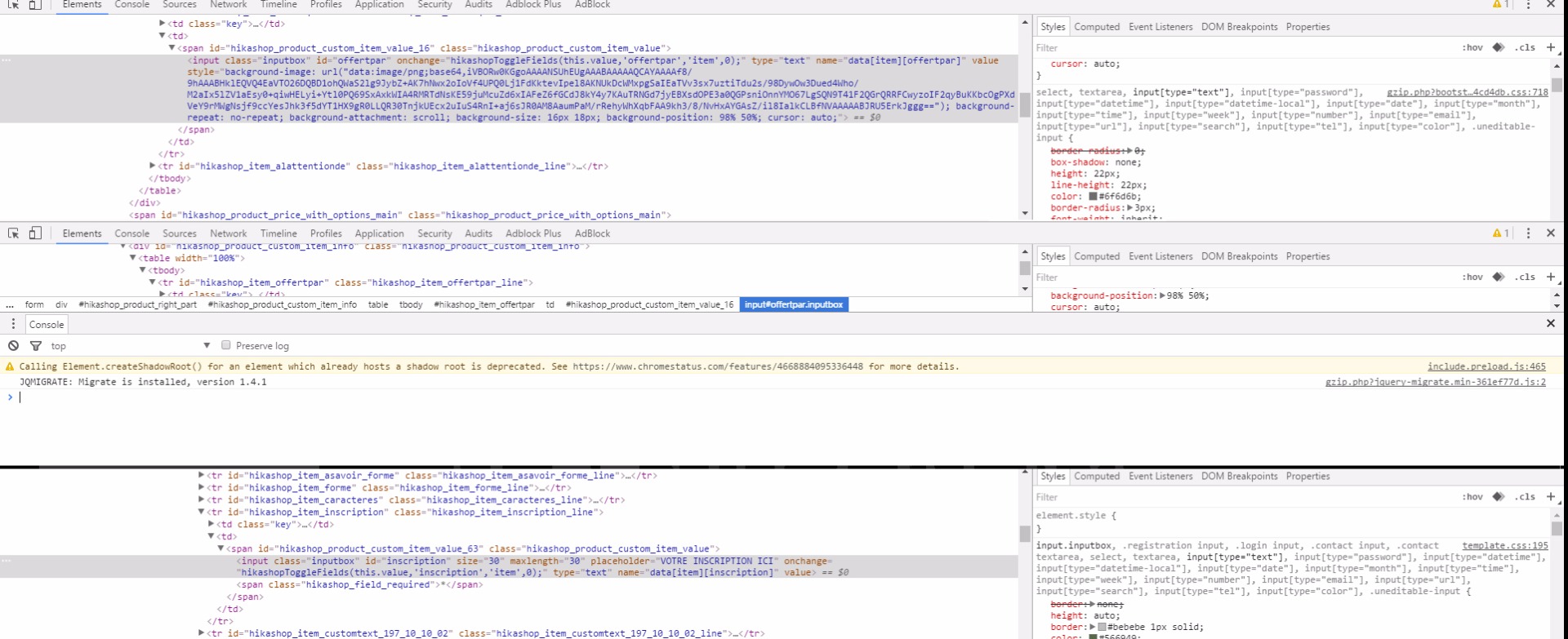Open the color swatch for #6f6d6b
Screen dimensions: 1568x639
(1093, 196)
